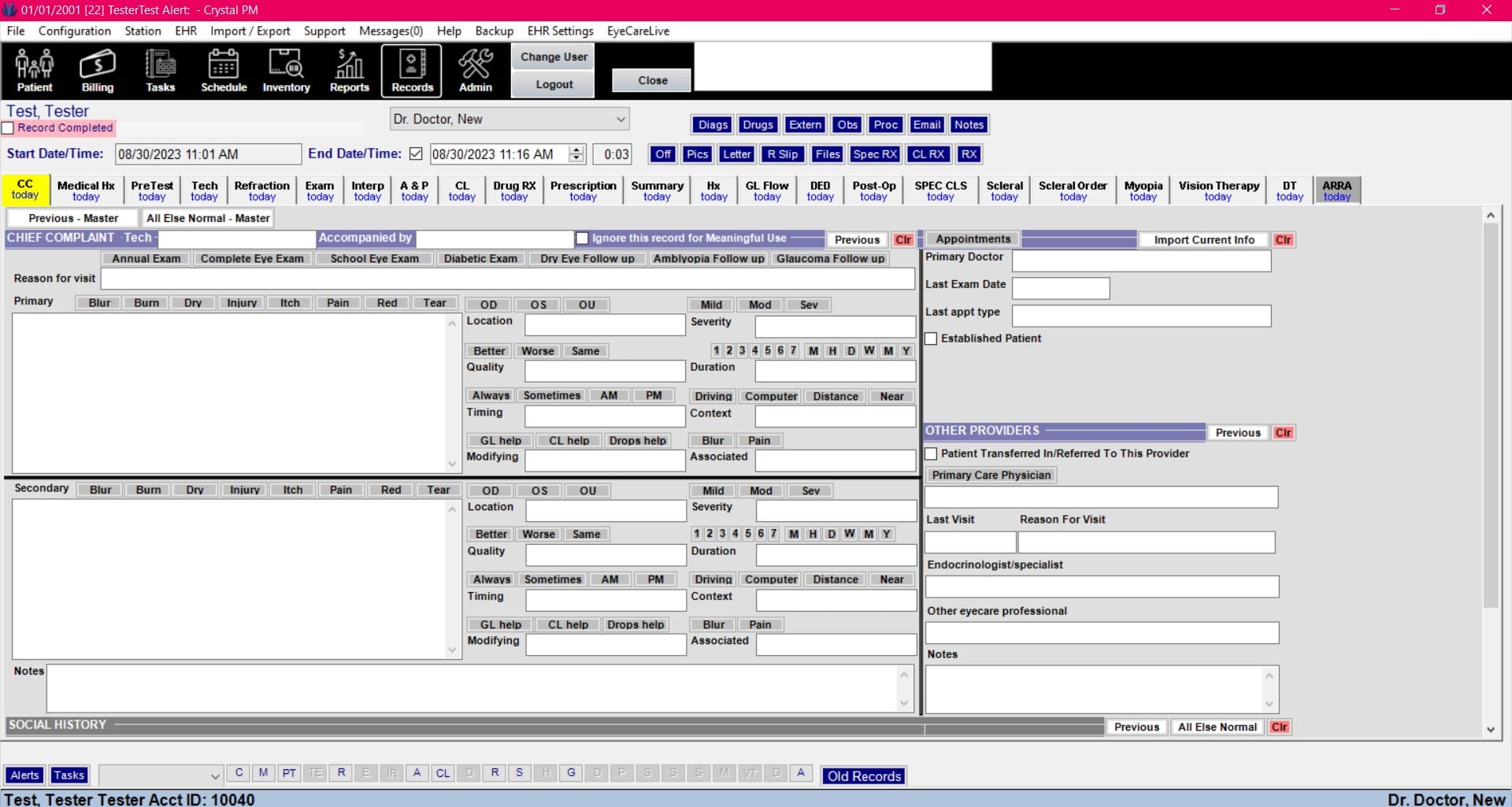Viewport: 1512px width, 807px height.
Task: Click the Primary Care Physician button
Action: tap(991, 475)
